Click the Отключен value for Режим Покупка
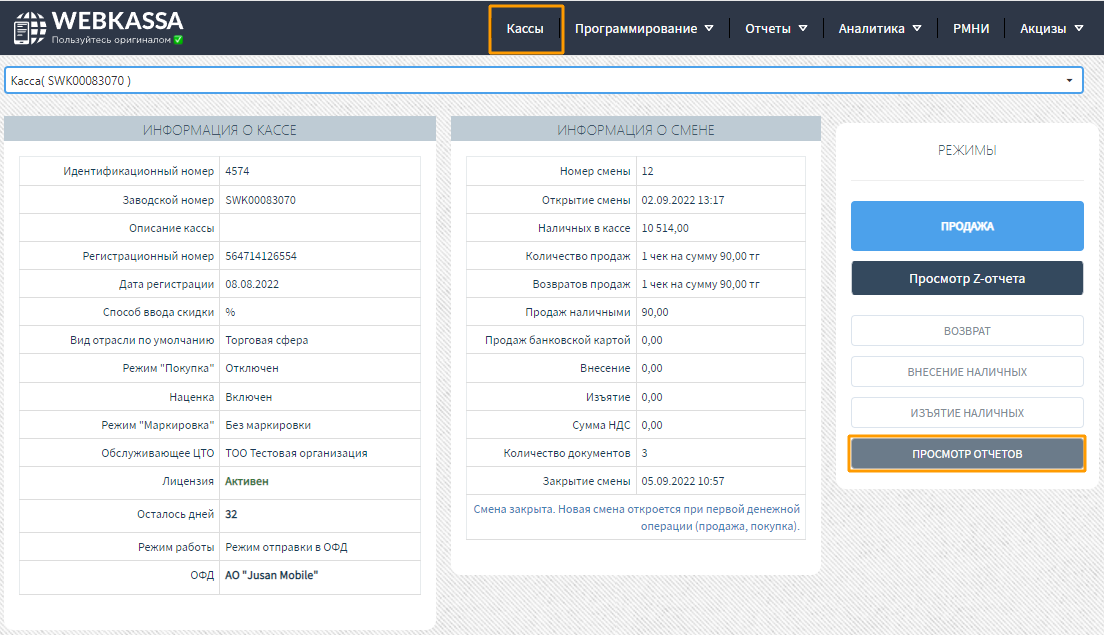1104x635 pixels. point(252,368)
